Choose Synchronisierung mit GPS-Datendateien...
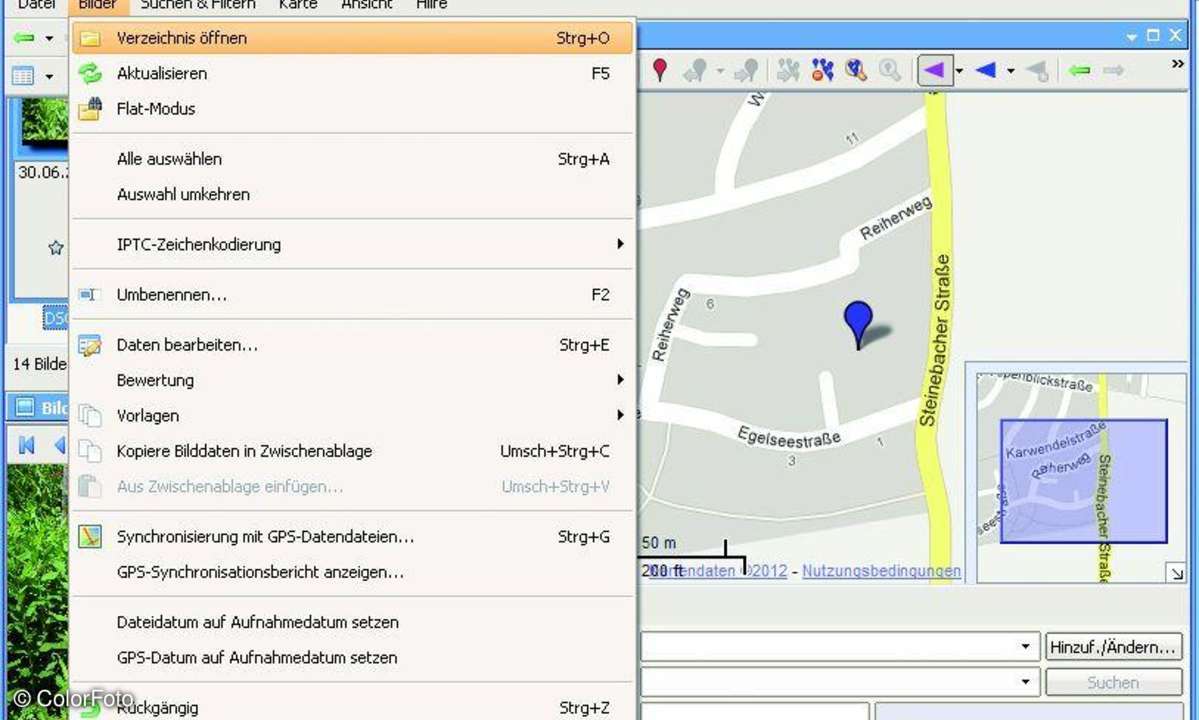This screenshot has width=1199, height=720. point(353,537)
